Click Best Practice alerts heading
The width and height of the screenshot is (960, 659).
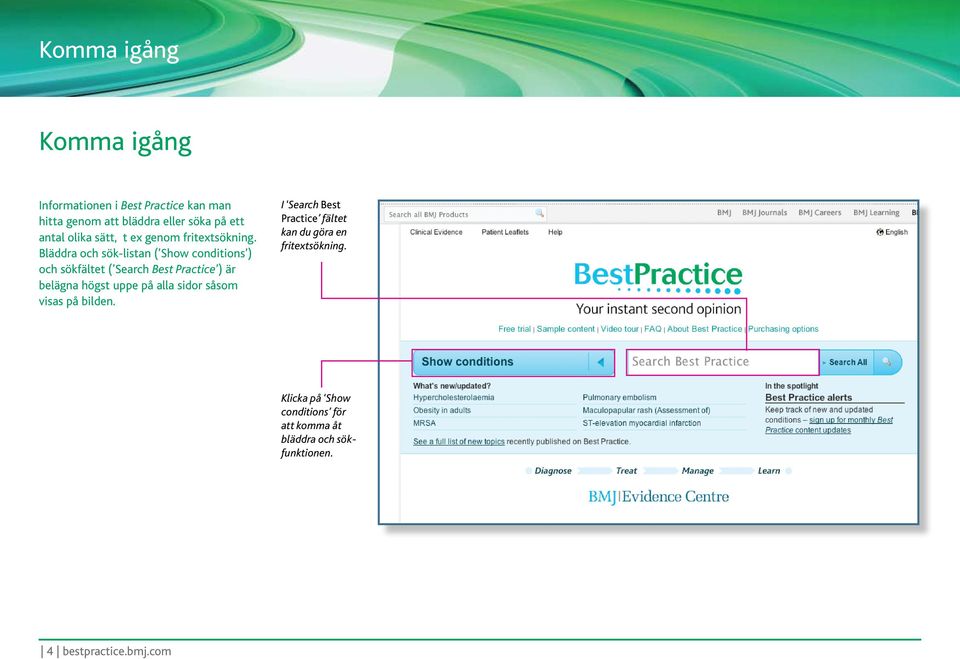[808, 397]
